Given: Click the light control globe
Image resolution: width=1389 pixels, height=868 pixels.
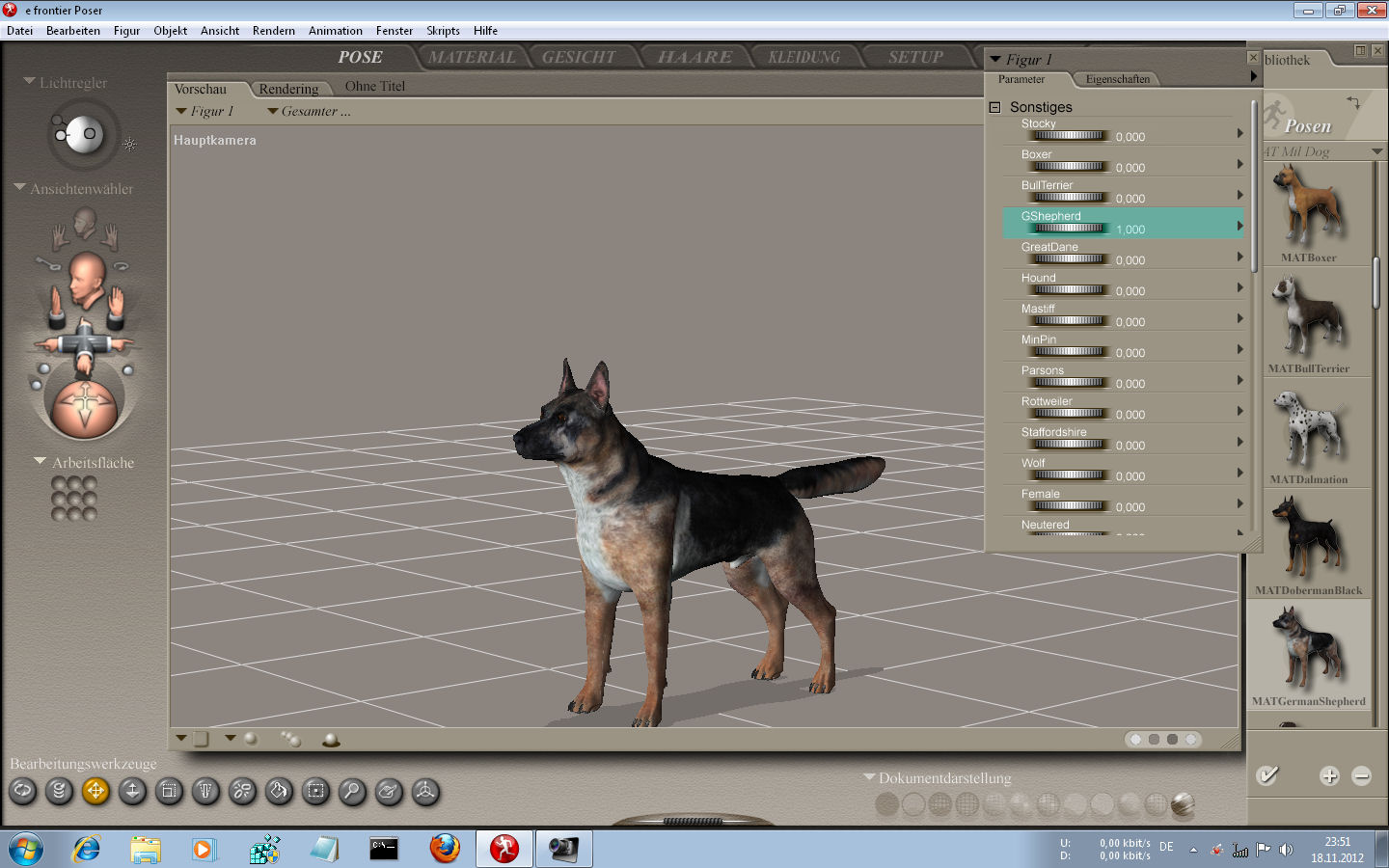Looking at the screenshot, I should (84, 135).
